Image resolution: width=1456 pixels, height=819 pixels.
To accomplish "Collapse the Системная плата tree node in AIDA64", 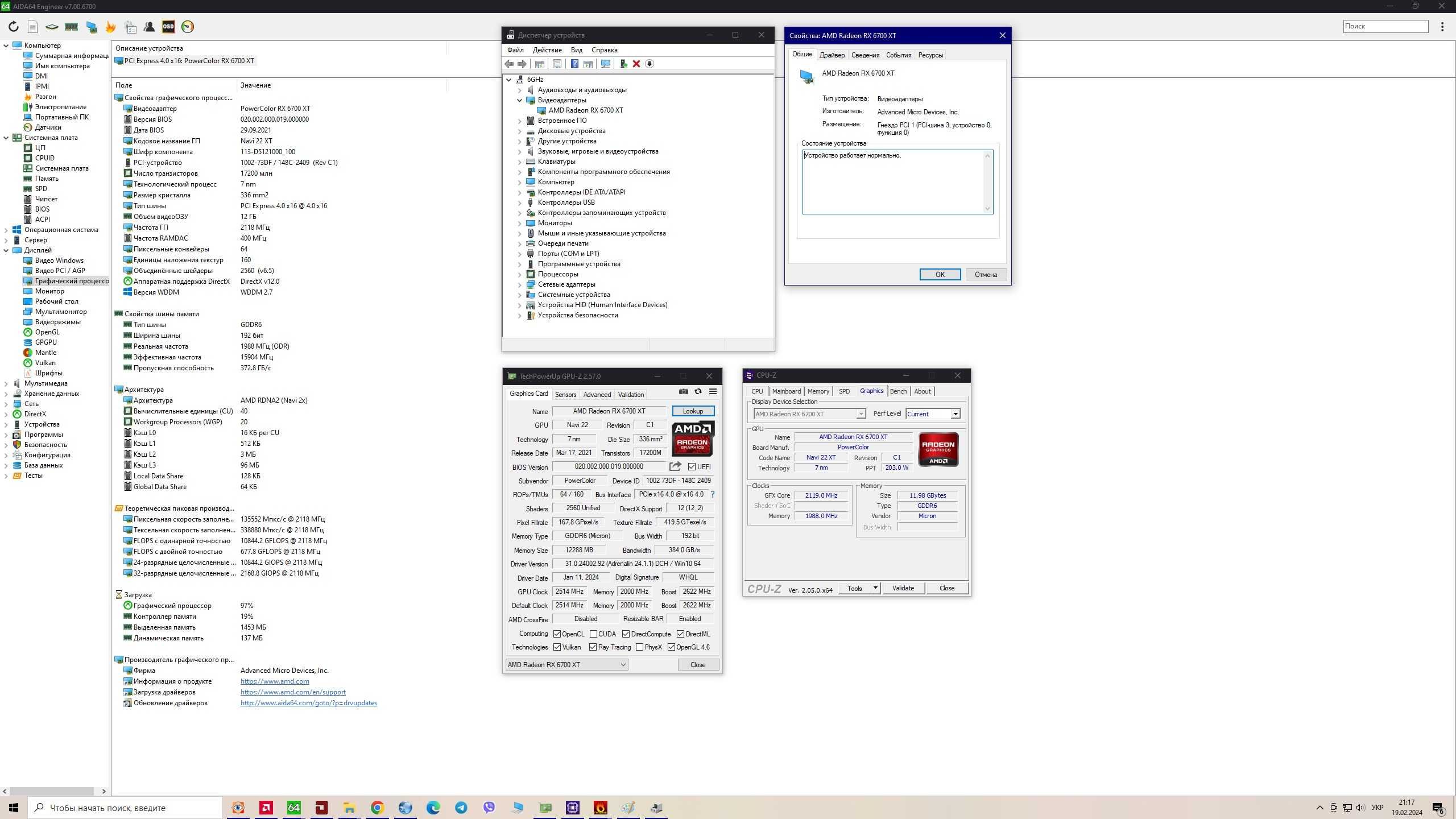I will [6, 138].
